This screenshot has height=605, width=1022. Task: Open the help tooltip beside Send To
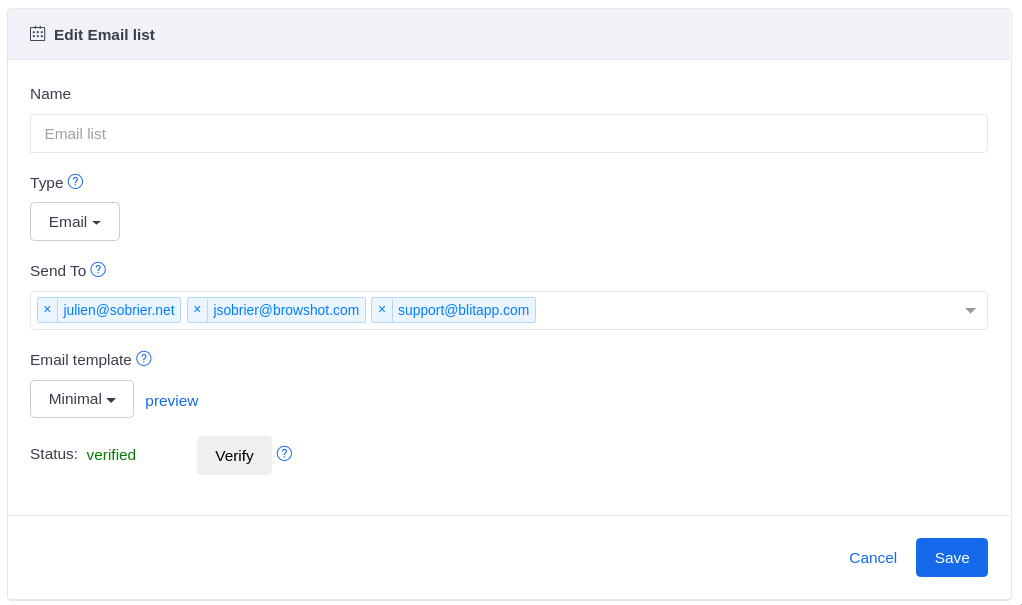click(x=98, y=269)
